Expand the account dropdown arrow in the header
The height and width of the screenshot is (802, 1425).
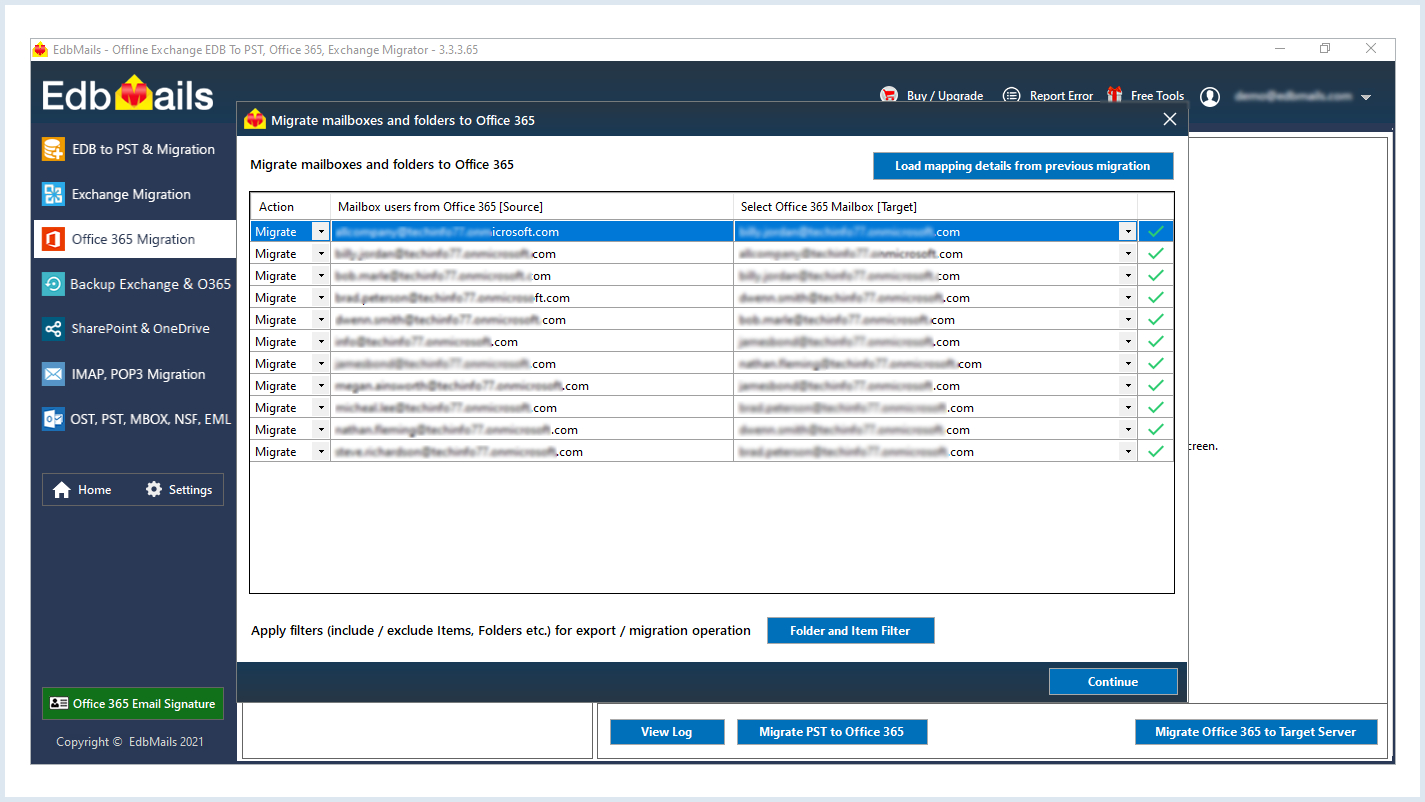[1366, 97]
